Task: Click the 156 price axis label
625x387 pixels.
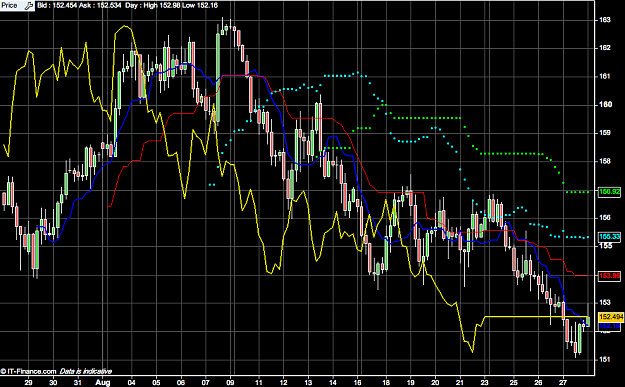Action: pyautogui.click(x=604, y=218)
